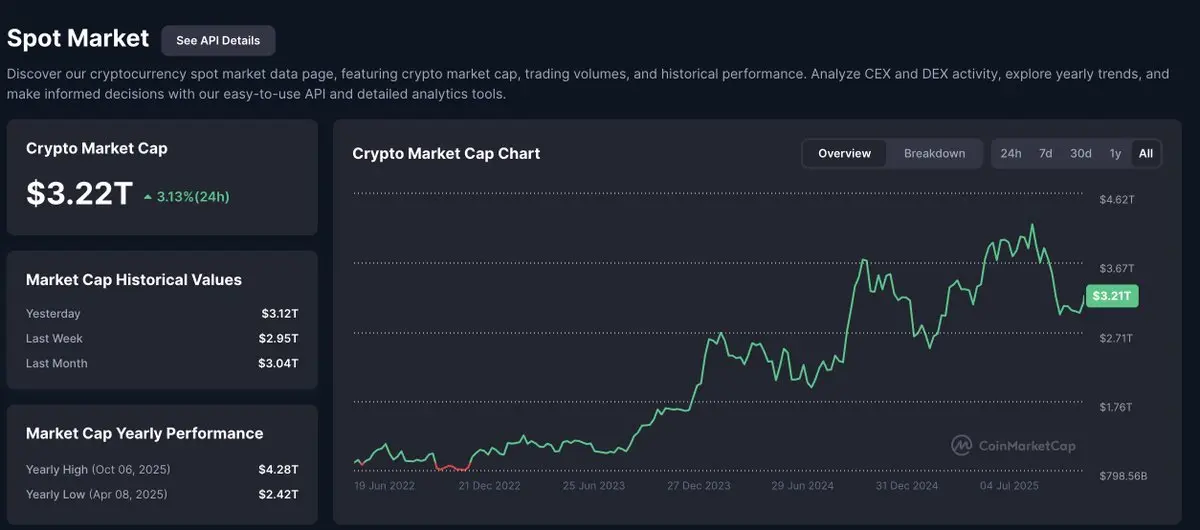Select the 7d time range
The image size is (1200, 530).
[1045, 153]
